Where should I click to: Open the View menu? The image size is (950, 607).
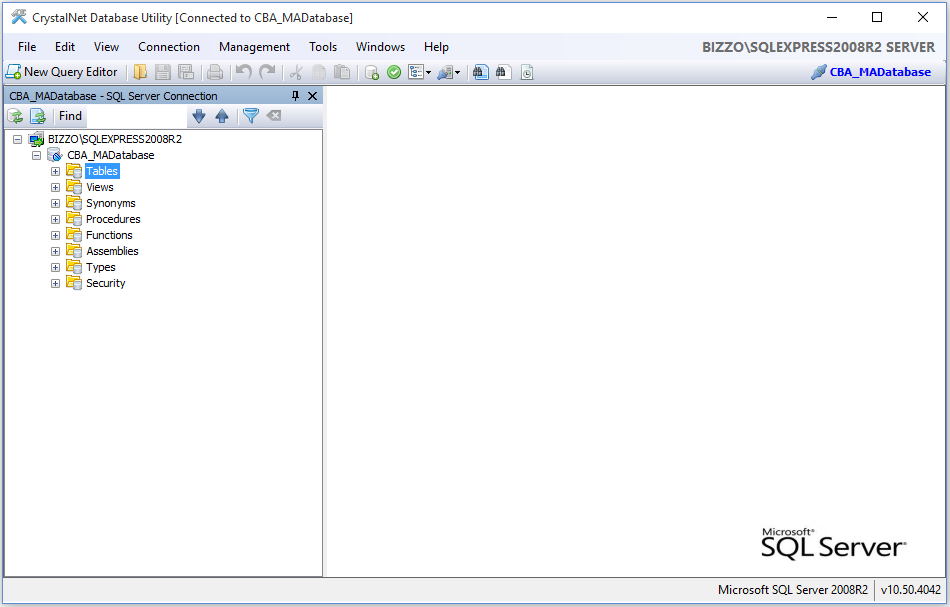(106, 47)
